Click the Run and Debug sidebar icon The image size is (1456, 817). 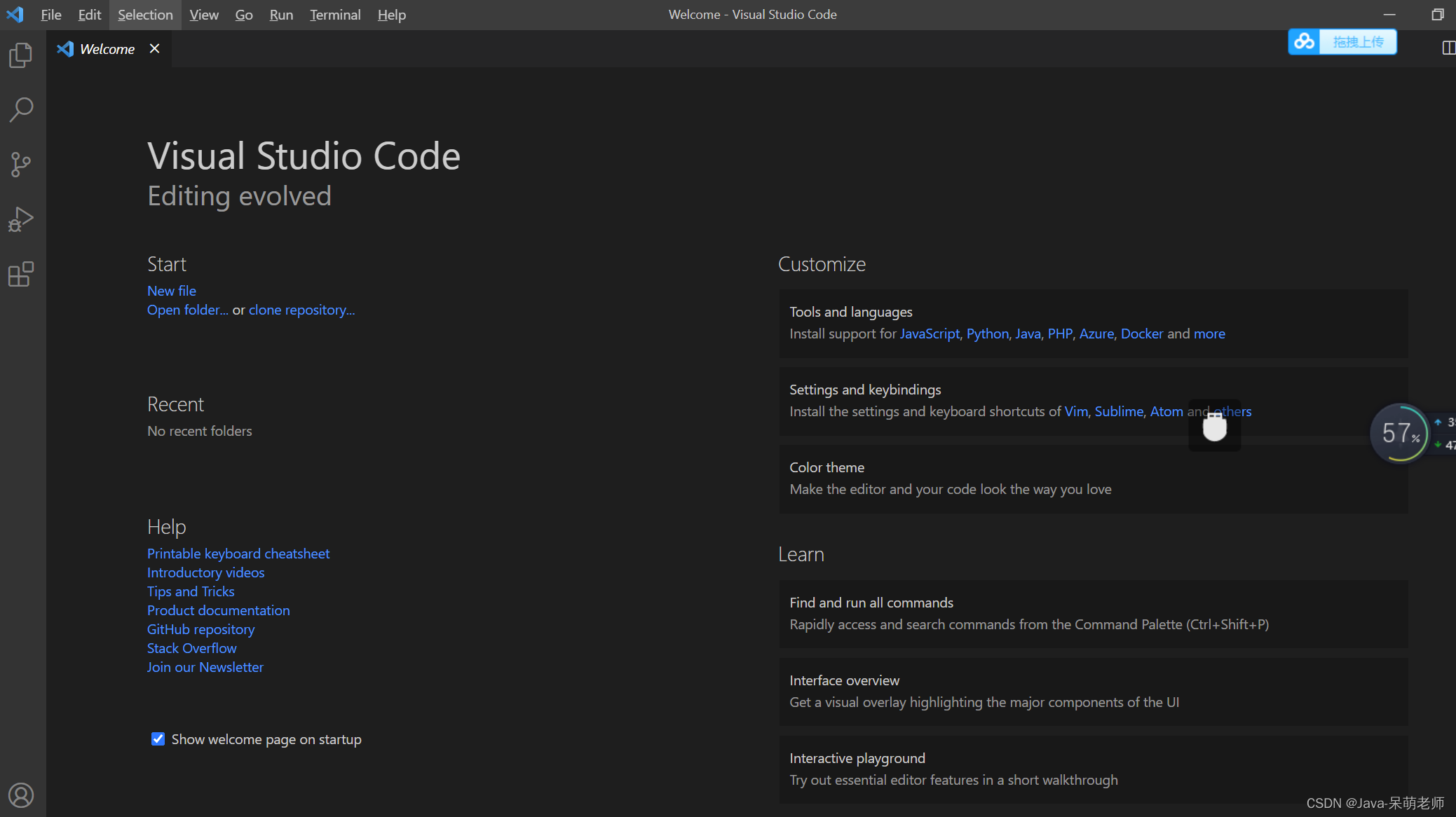[x=22, y=218]
